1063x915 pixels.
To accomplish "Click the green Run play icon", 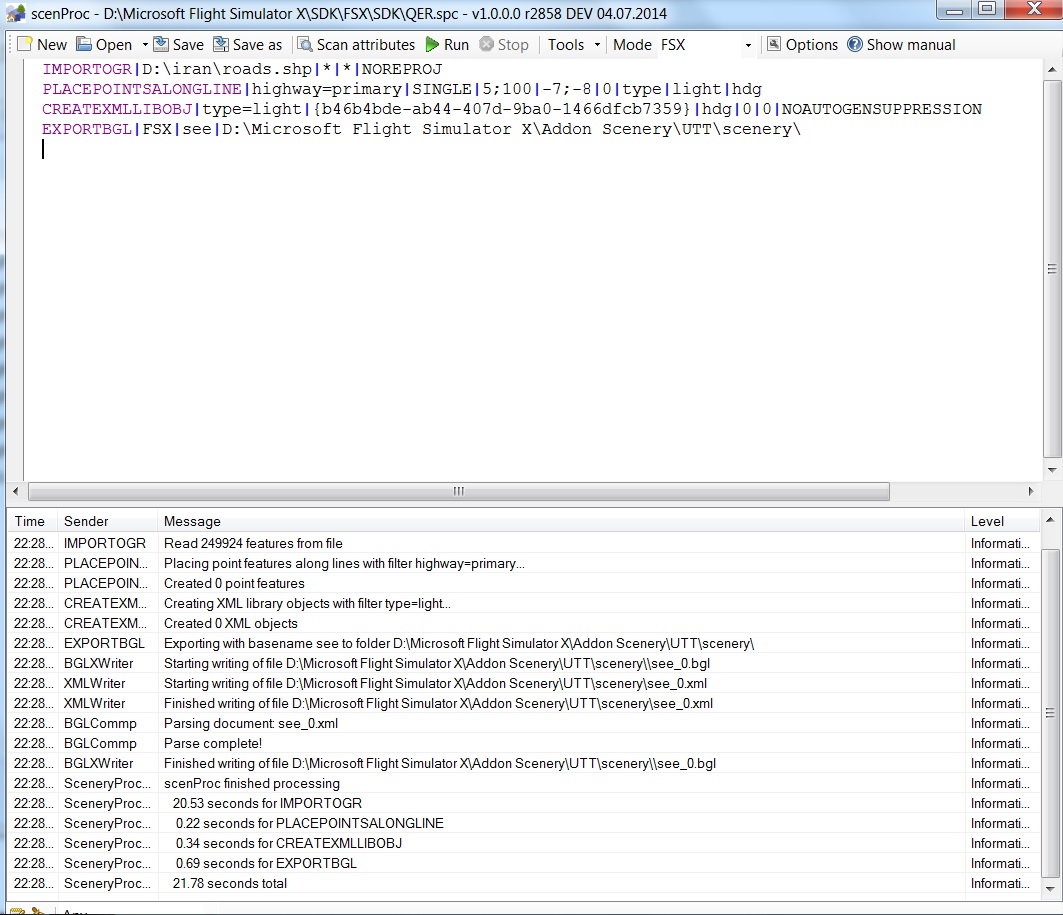I will (432, 44).
